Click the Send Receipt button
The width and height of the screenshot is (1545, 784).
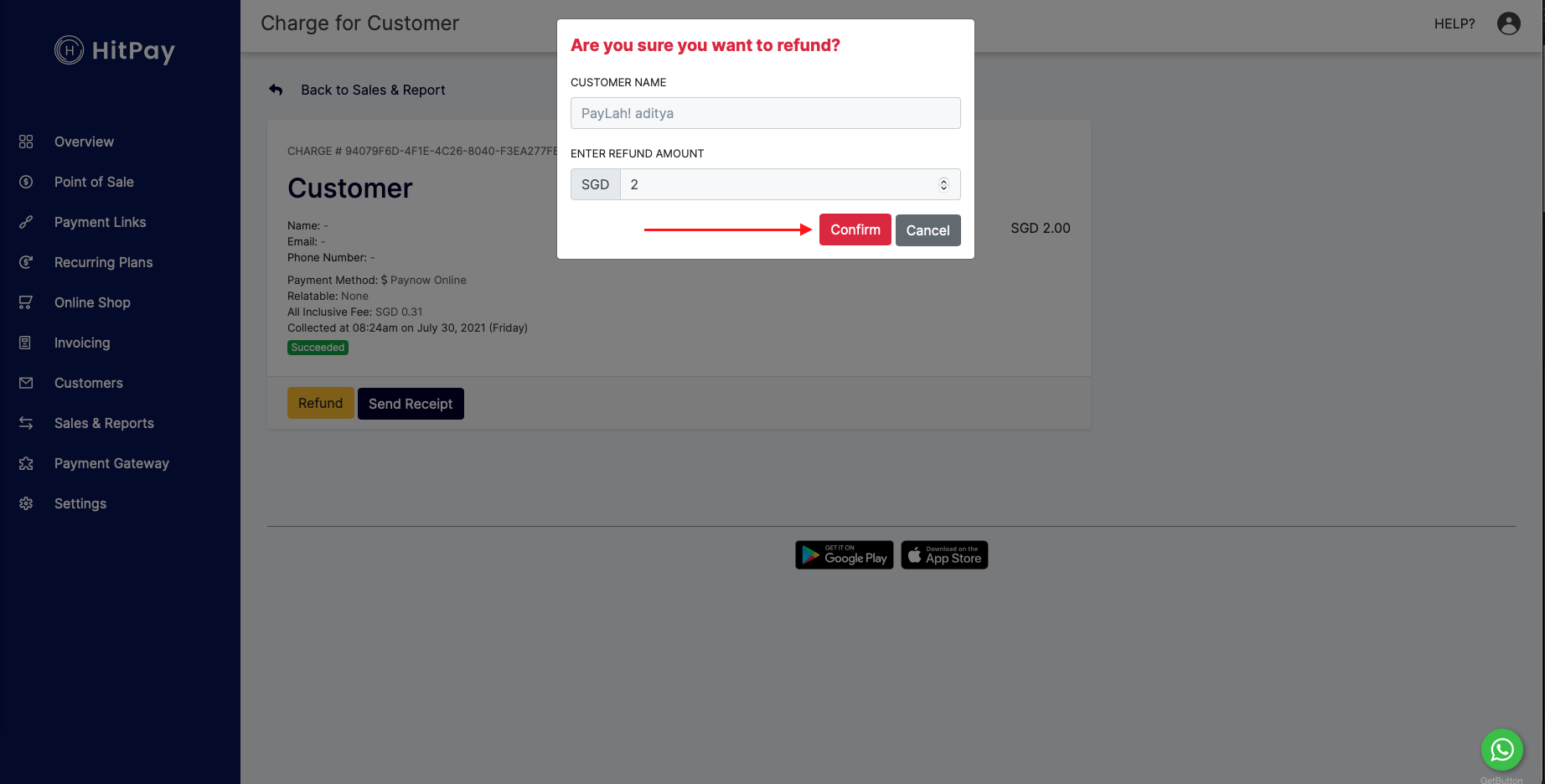click(x=411, y=404)
